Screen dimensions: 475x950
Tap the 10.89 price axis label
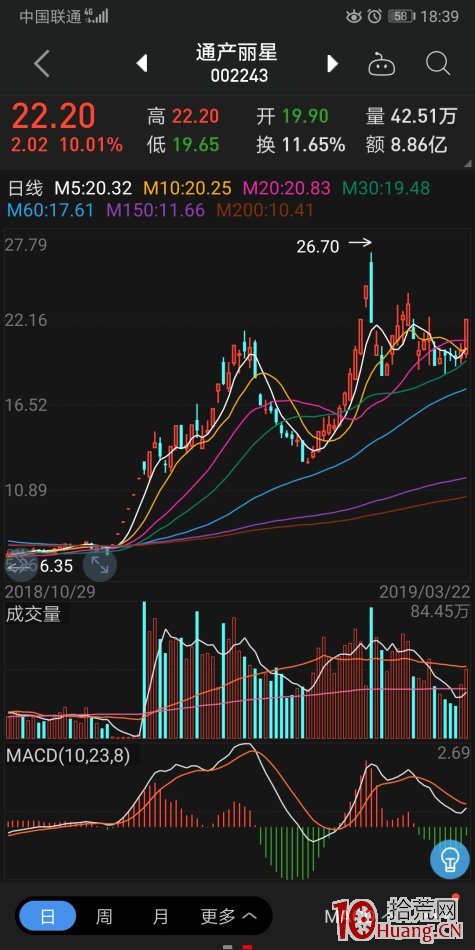[x=27, y=490]
